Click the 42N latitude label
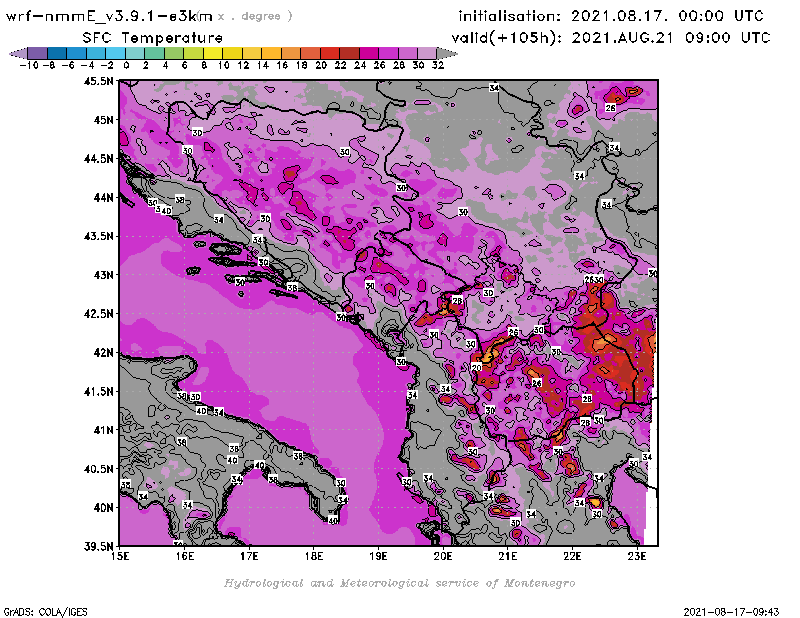This screenshot has height=618, width=800. pyautogui.click(x=103, y=353)
